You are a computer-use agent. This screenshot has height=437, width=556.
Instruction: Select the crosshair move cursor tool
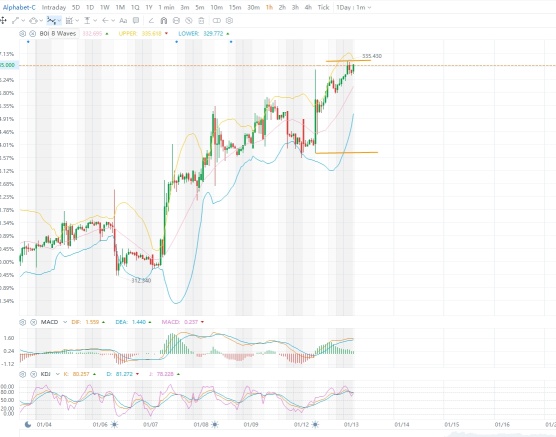(3, 21)
